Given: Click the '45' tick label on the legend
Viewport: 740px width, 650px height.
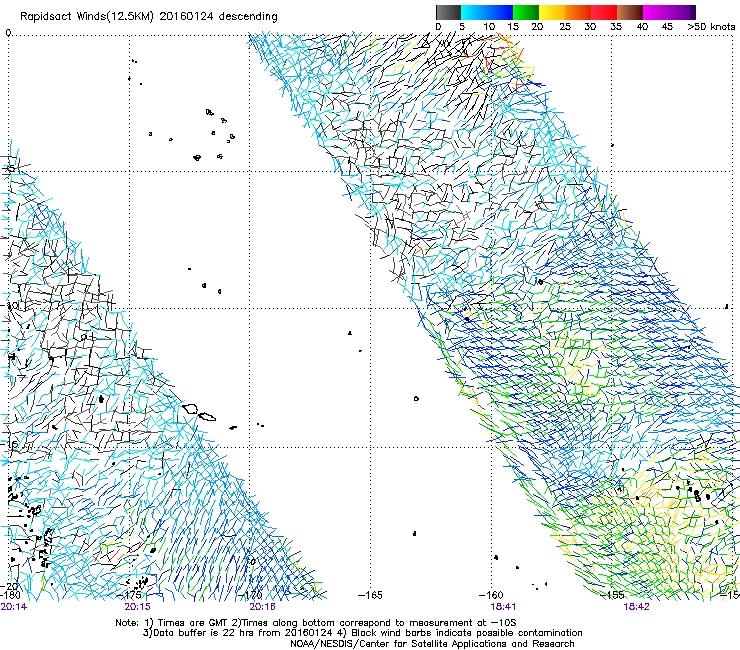Looking at the screenshot, I should [x=667, y=26].
